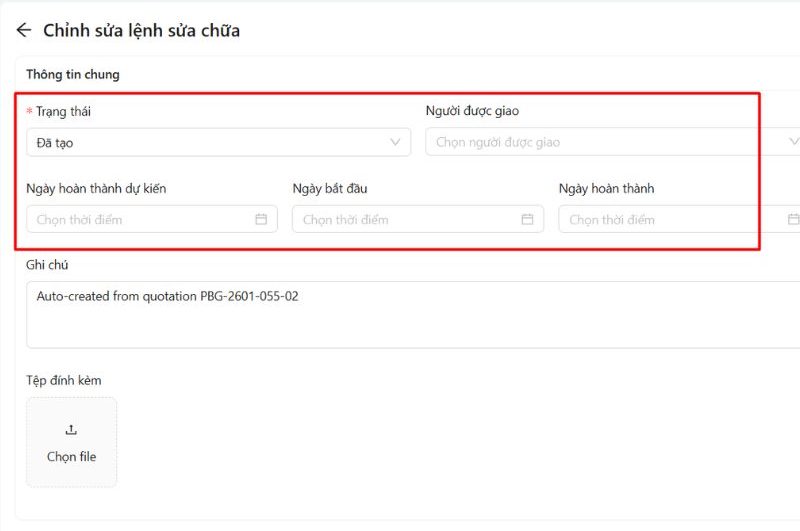Viewport: 800px width, 531px height.
Task: Click the Ngày bắt đầu label
Action: point(330,189)
